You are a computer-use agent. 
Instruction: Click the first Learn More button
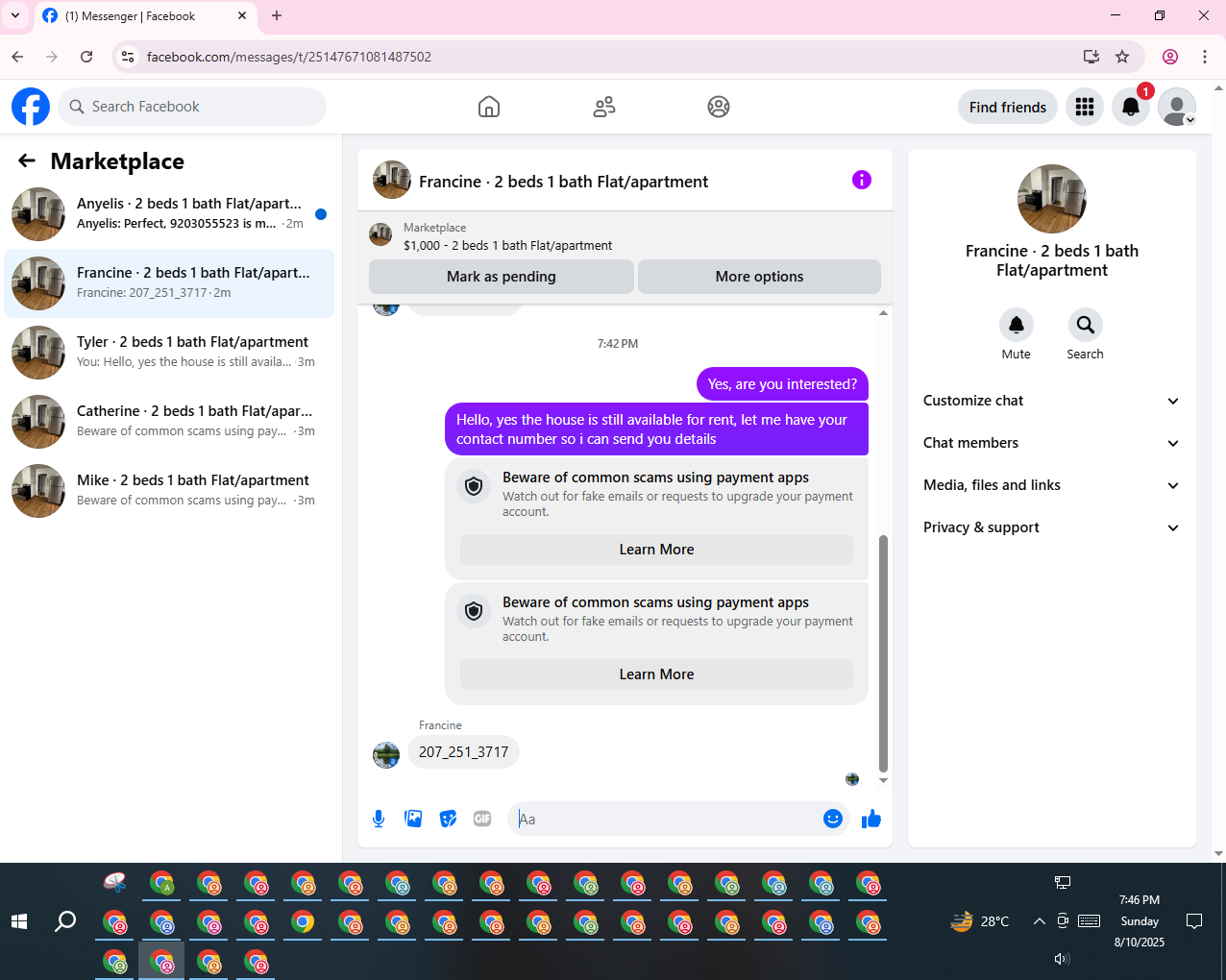point(656,550)
